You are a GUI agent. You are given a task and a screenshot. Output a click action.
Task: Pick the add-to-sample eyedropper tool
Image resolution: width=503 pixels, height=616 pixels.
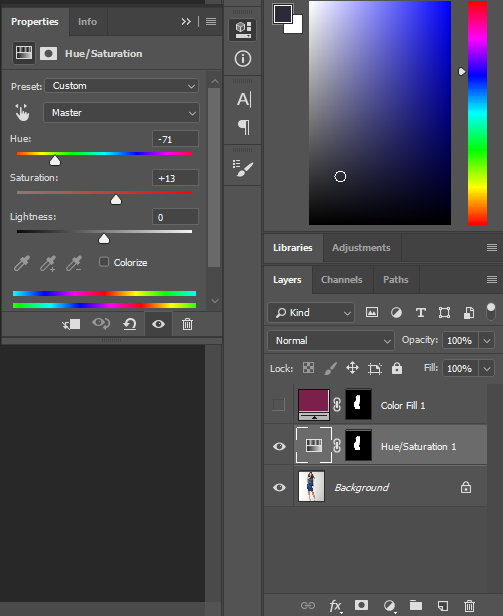[x=48, y=263]
